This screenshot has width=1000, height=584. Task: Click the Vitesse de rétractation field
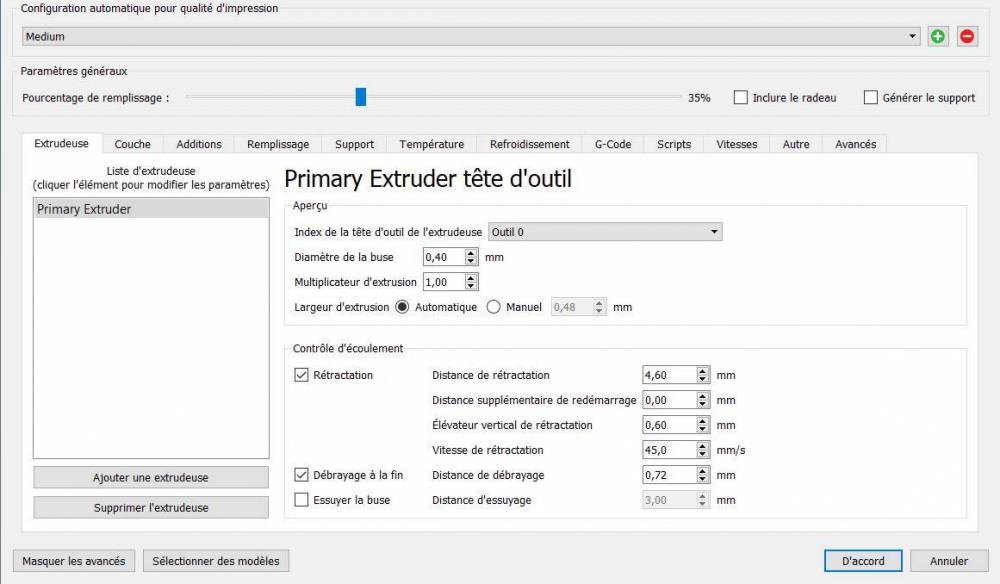[x=669, y=449]
